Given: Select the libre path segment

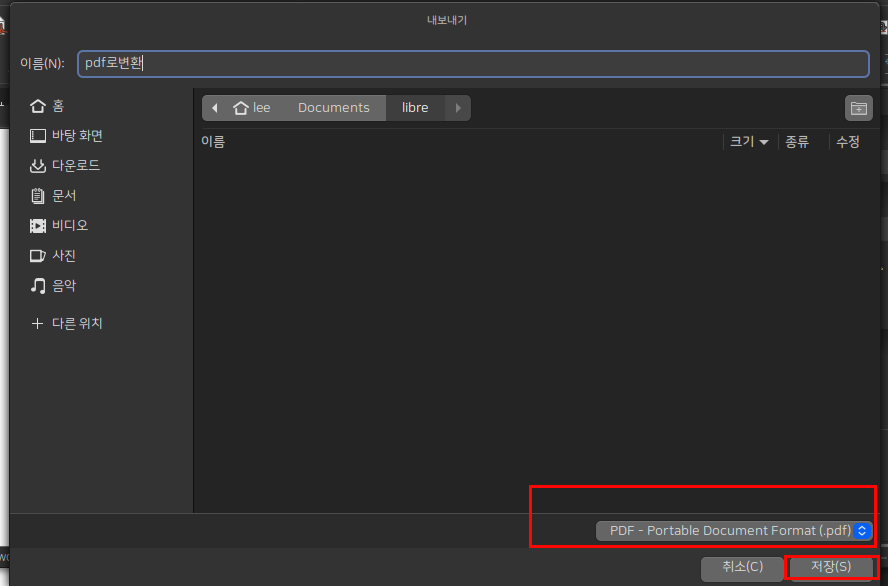Looking at the screenshot, I should 415,108.
